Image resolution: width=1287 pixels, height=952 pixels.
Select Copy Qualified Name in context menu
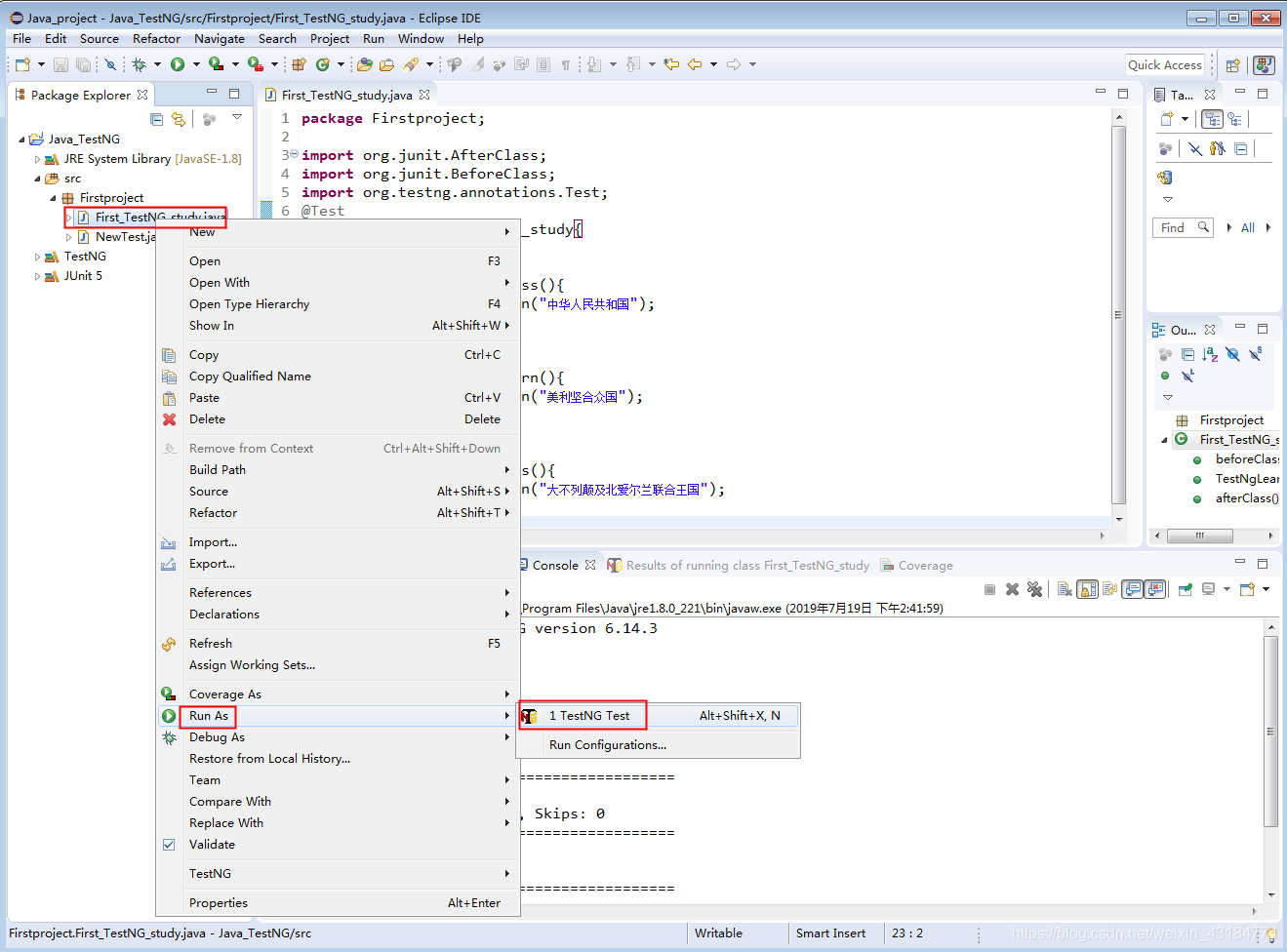339,377
